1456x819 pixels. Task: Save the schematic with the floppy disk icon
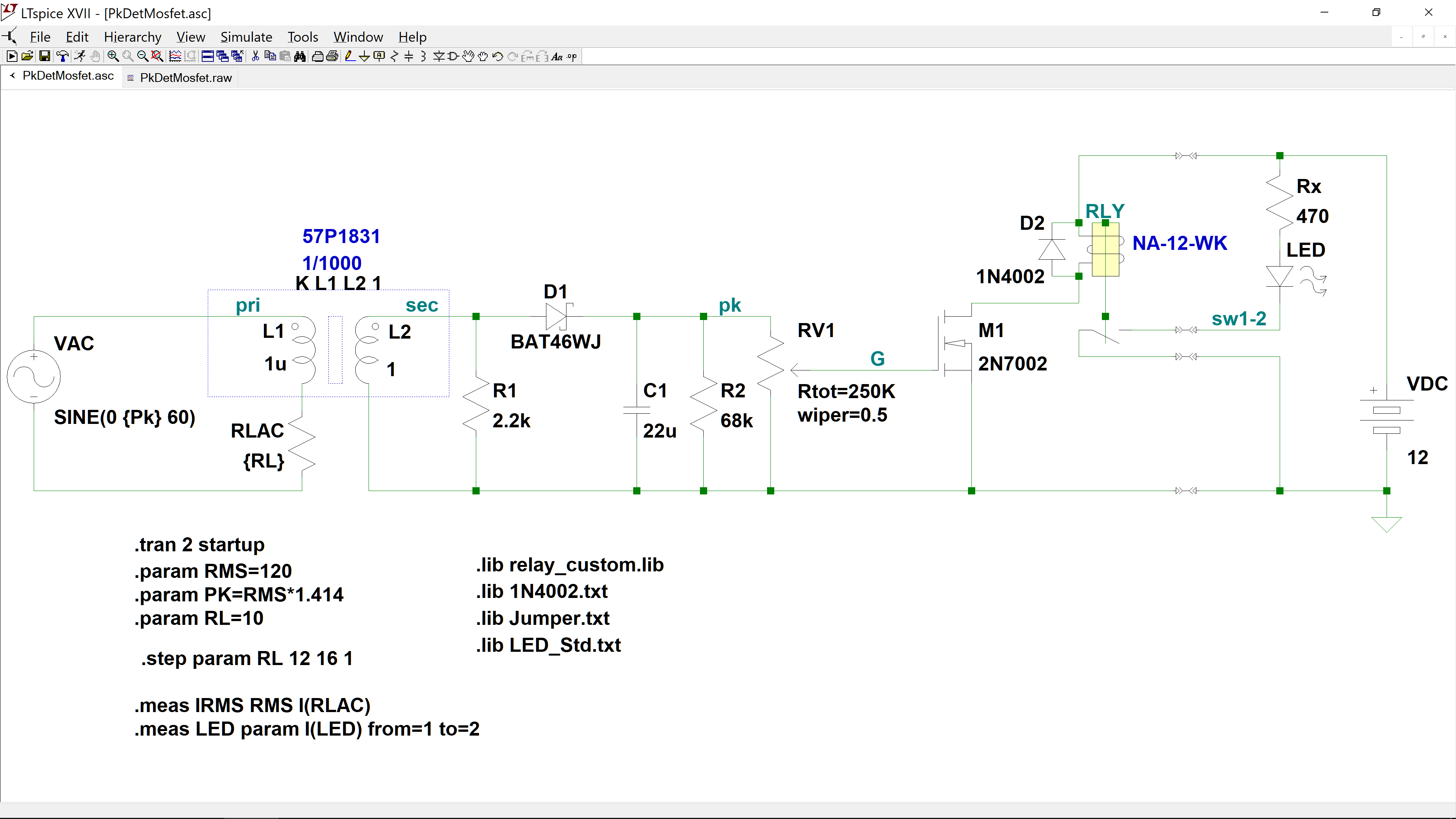coord(44,56)
